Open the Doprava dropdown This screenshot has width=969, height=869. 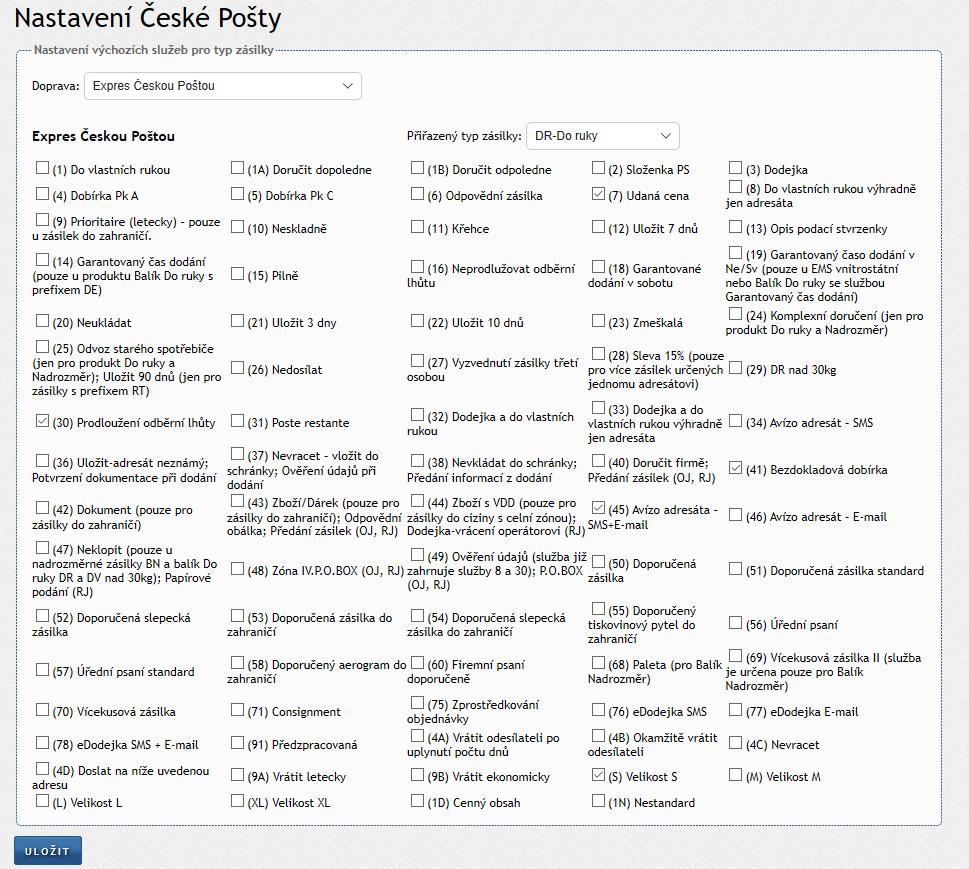[222, 86]
